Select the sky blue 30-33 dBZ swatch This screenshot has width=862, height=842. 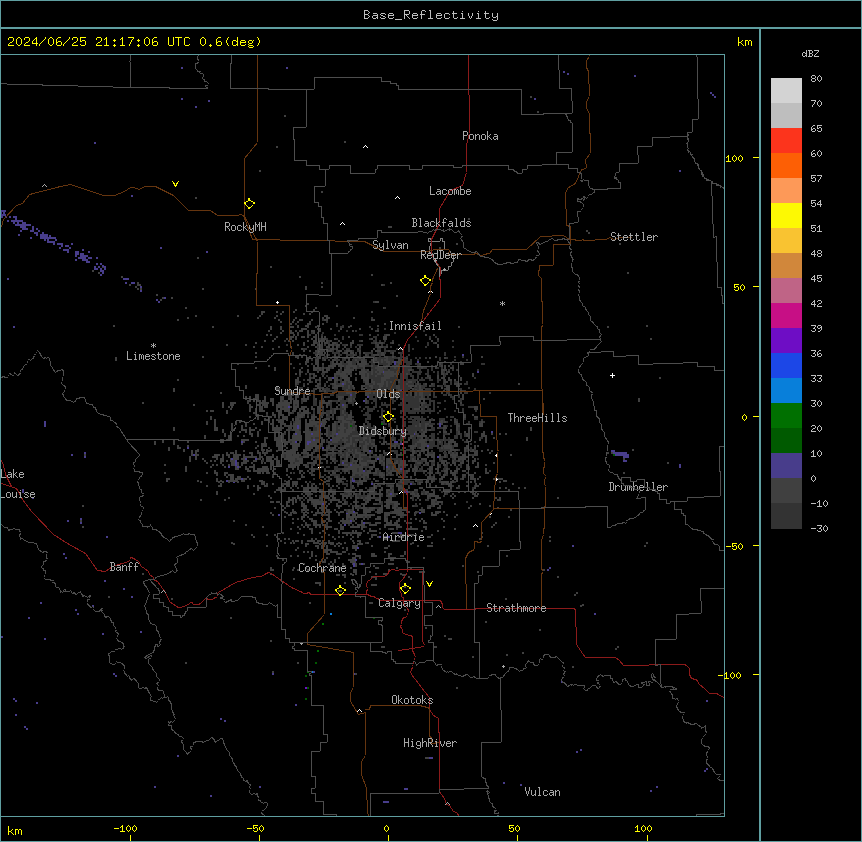tap(786, 391)
